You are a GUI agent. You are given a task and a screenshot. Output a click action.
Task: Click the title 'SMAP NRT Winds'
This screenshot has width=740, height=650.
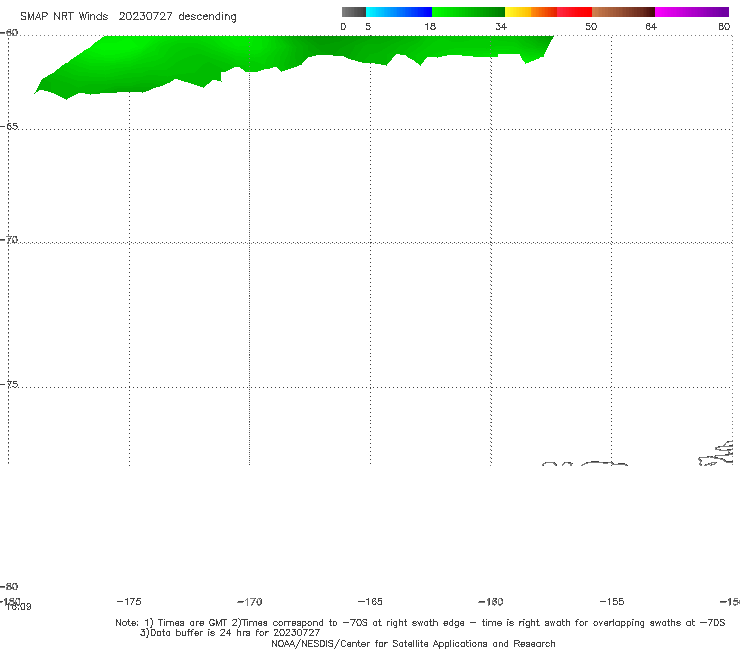[x=64, y=17]
